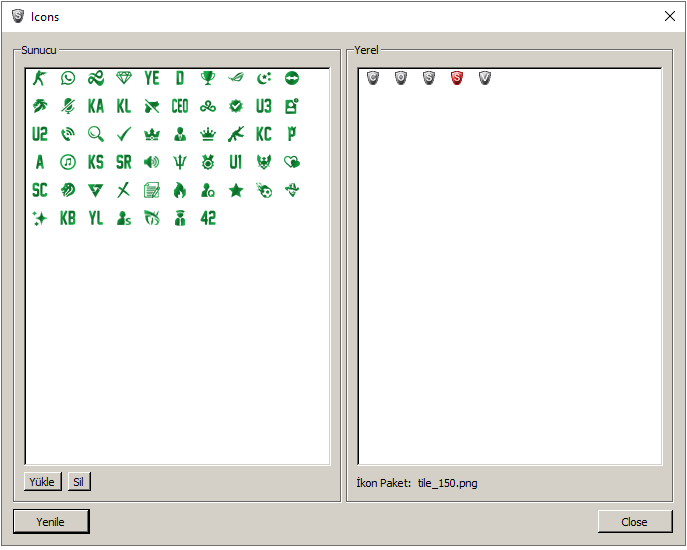687x550 pixels.
Task: Select the muted microphone icon
Action: coord(67,106)
